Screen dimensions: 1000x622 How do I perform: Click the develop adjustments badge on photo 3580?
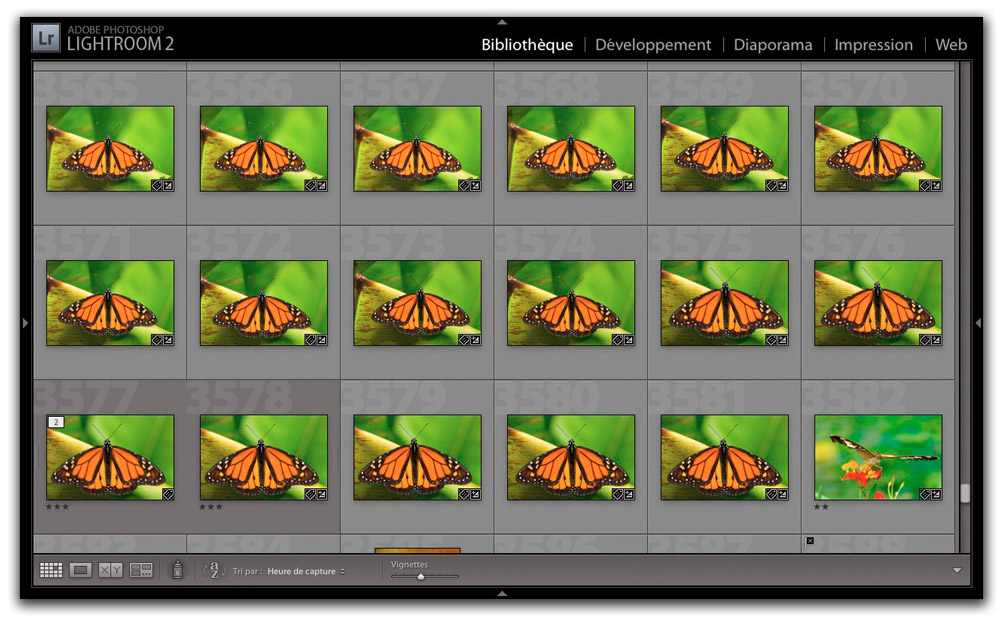(x=629, y=494)
